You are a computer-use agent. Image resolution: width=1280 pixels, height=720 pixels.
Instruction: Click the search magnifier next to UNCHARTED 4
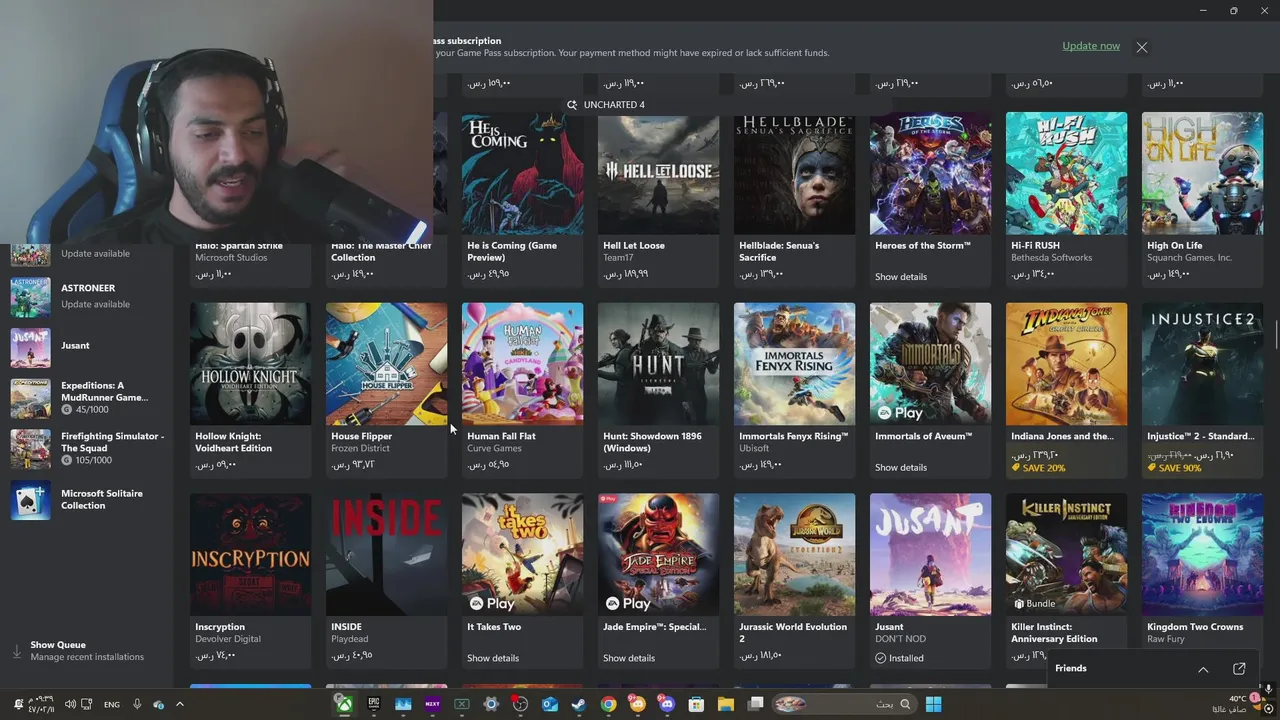tap(572, 105)
